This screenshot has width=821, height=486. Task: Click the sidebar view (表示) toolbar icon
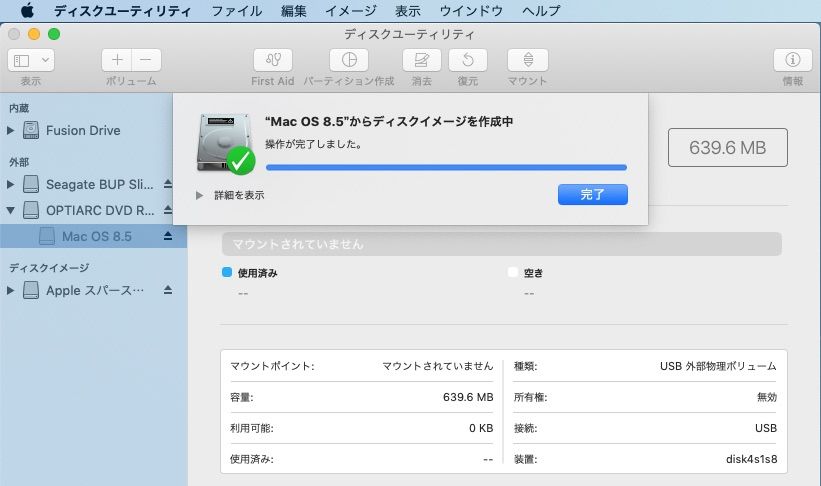pyautogui.click(x=21, y=60)
